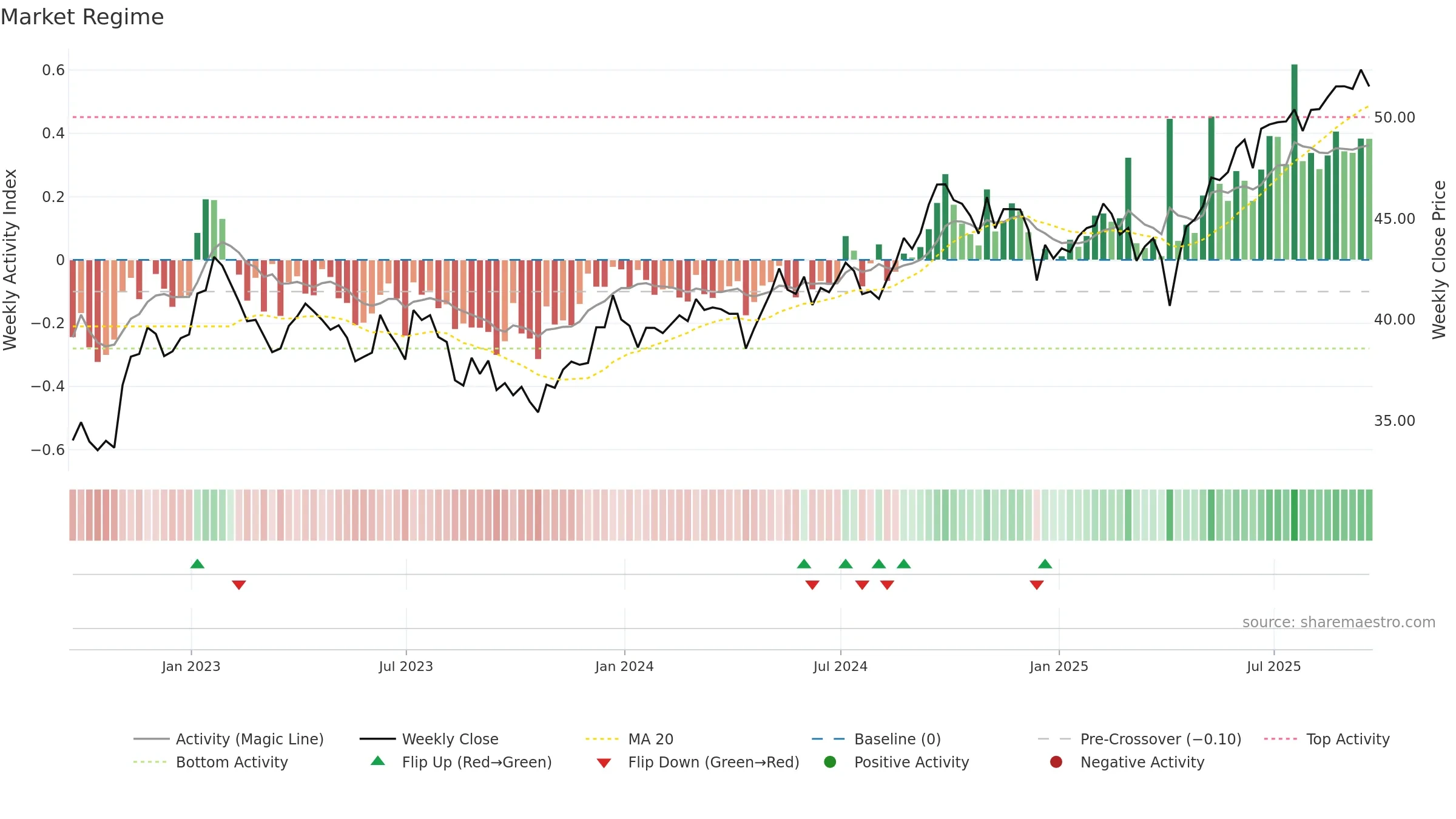Image resolution: width=1456 pixels, height=819 pixels.
Task: Click the tallest green activity bar in mid-2025
Action: tap(1295, 162)
